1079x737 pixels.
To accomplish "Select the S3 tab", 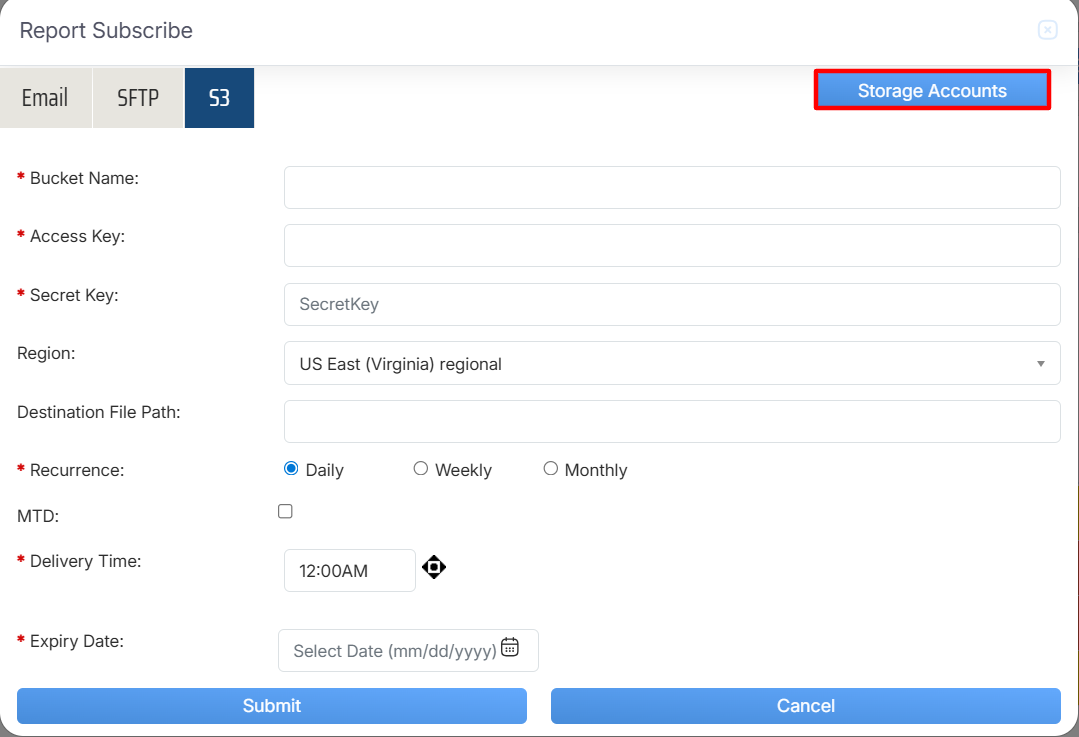I will (219, 98).
